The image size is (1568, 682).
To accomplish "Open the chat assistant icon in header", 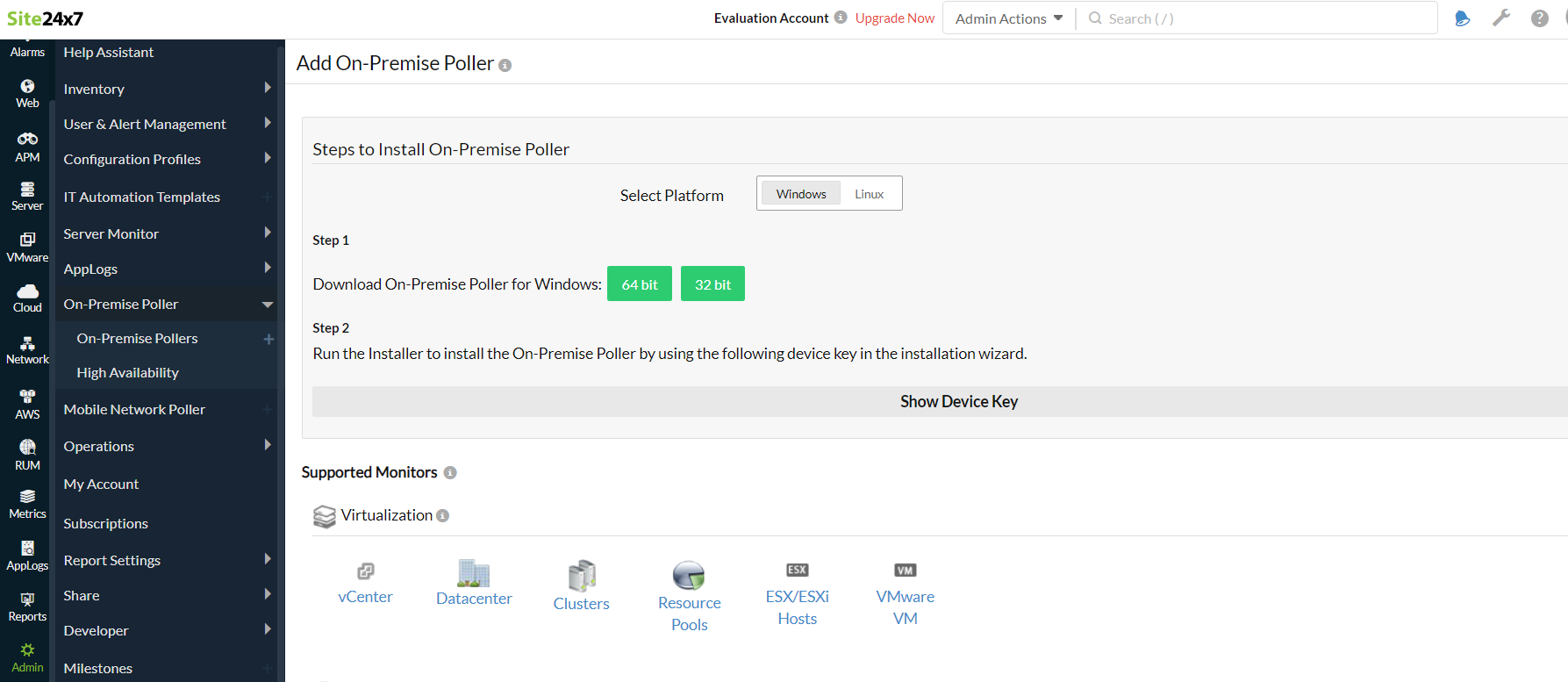I will (x=1462, y=18).
